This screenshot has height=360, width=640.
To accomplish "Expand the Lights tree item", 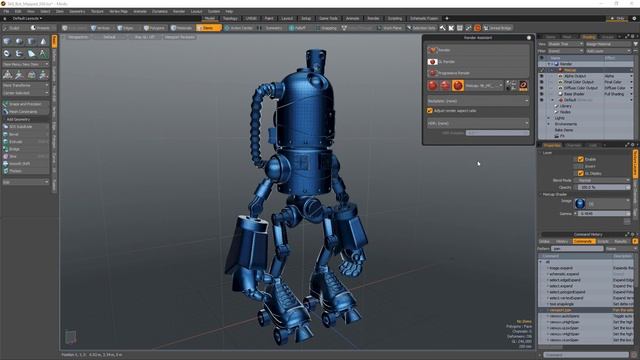I will pos(549,118).
